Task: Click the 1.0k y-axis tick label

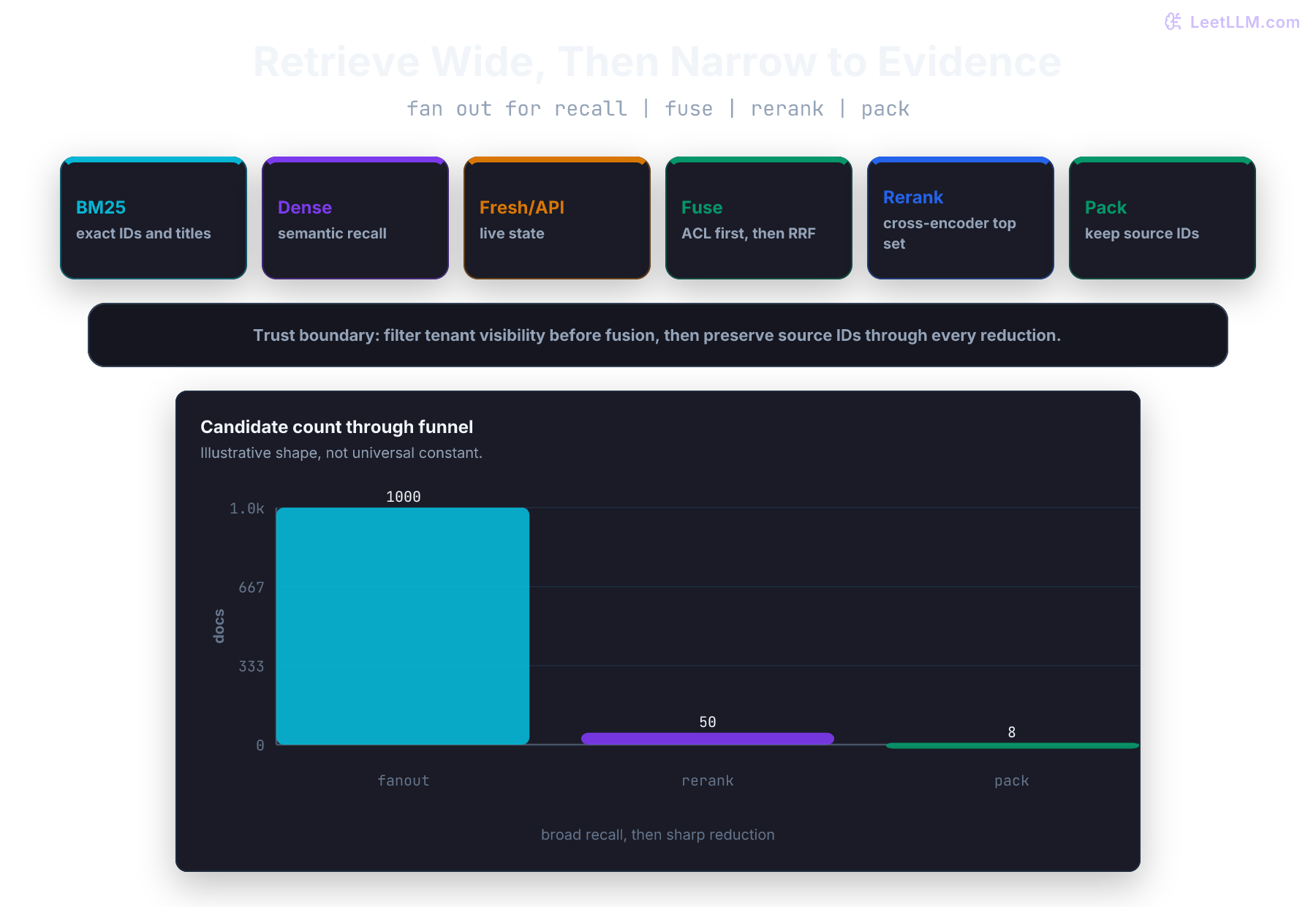Action: (247, 508)
